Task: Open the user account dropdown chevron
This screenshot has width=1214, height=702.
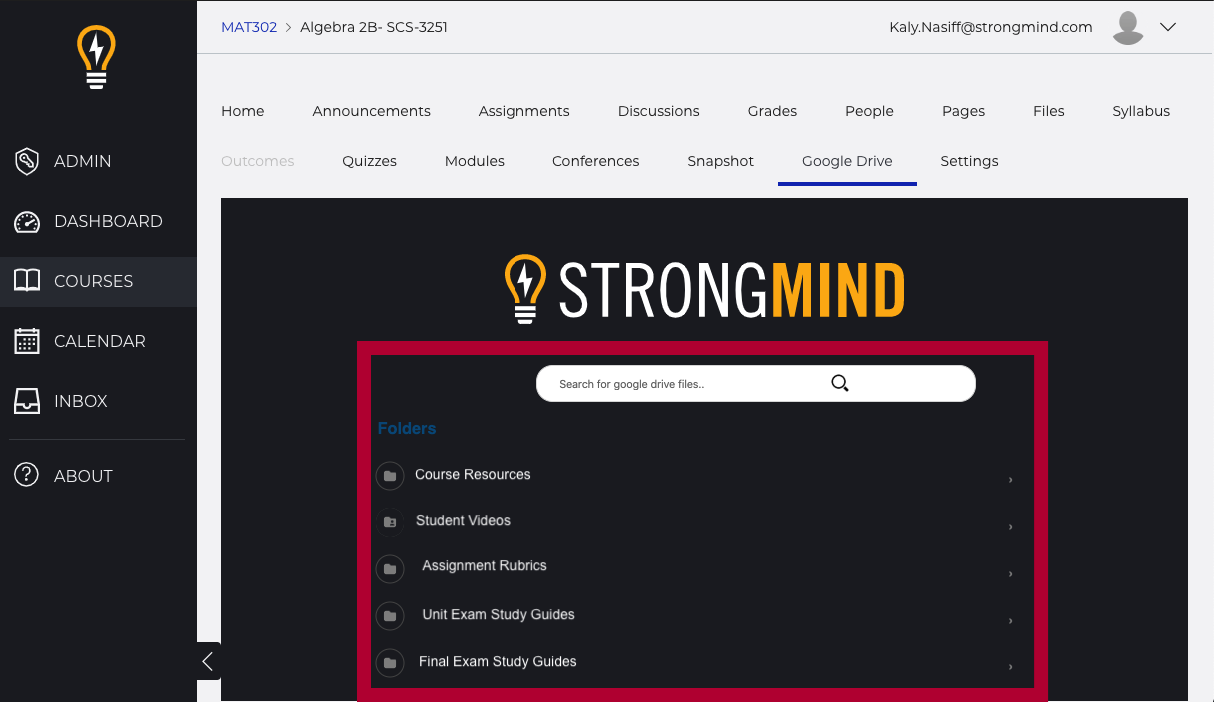Action: tap(1168, 27)
